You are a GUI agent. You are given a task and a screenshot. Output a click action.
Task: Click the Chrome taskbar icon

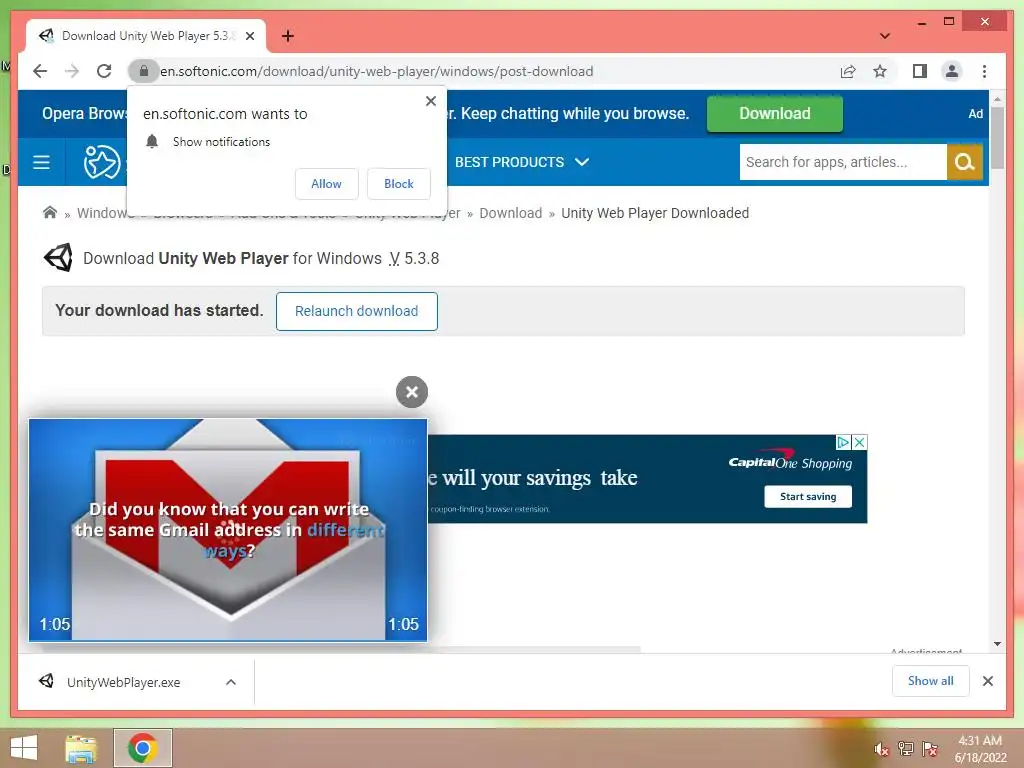142,748
